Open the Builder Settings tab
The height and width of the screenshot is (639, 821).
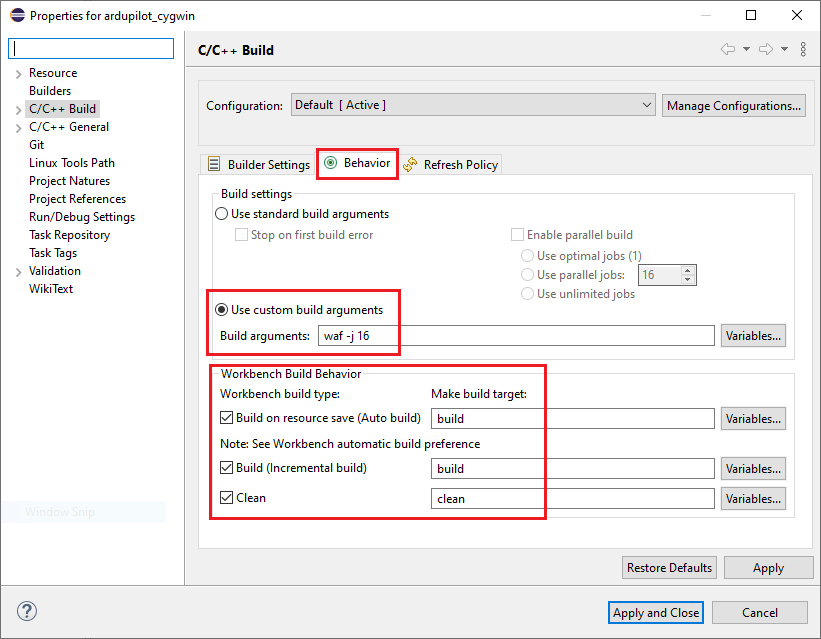[x=258, y=164]
